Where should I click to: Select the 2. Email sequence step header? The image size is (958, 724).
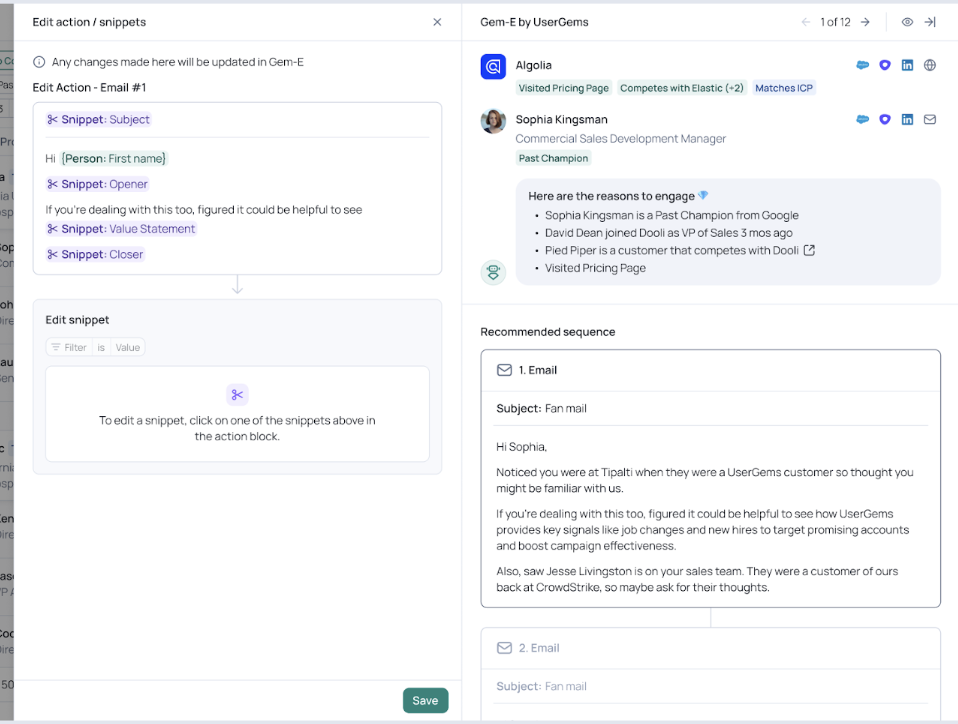click(711, 648)
